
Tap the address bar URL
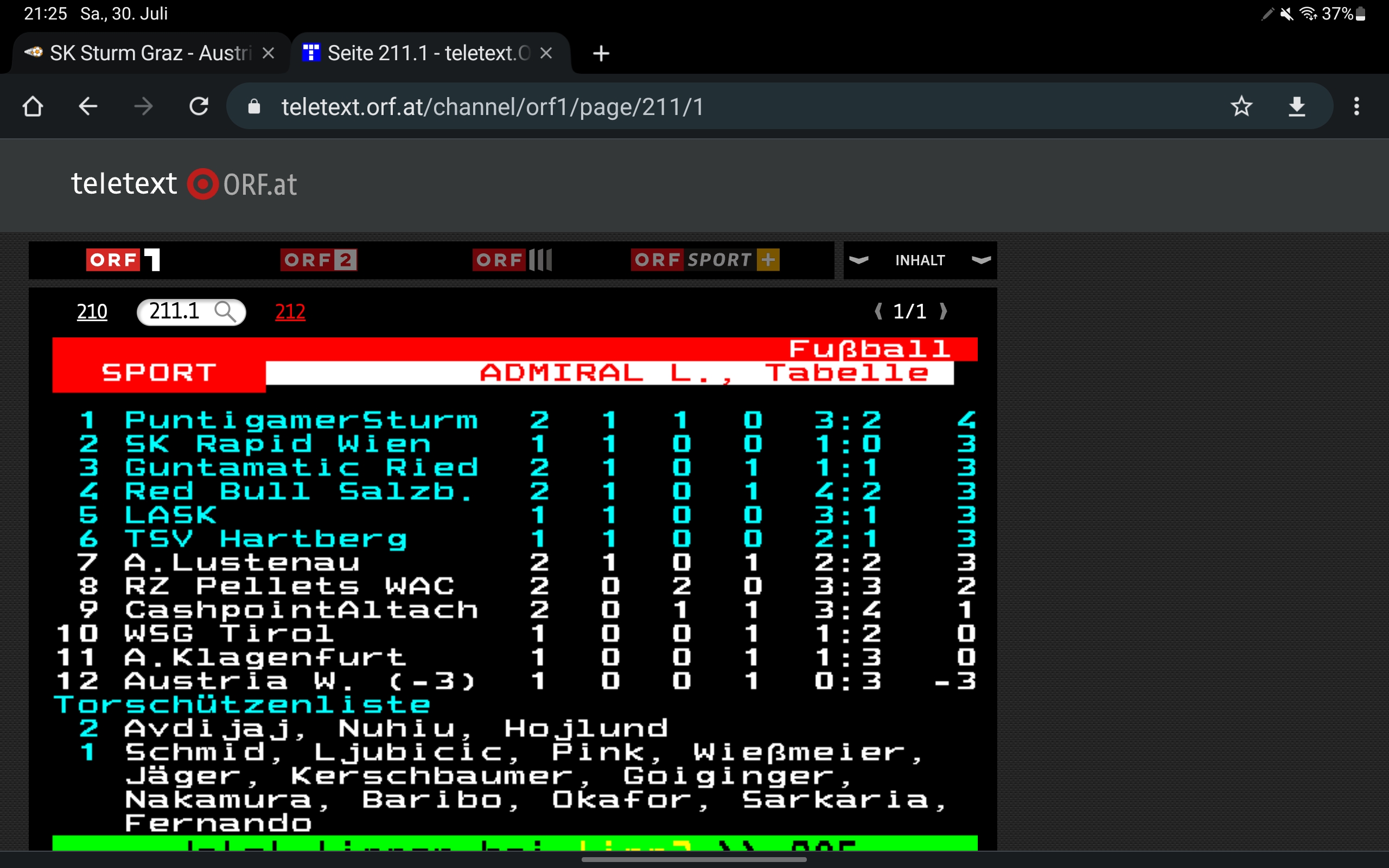point(493,107)
